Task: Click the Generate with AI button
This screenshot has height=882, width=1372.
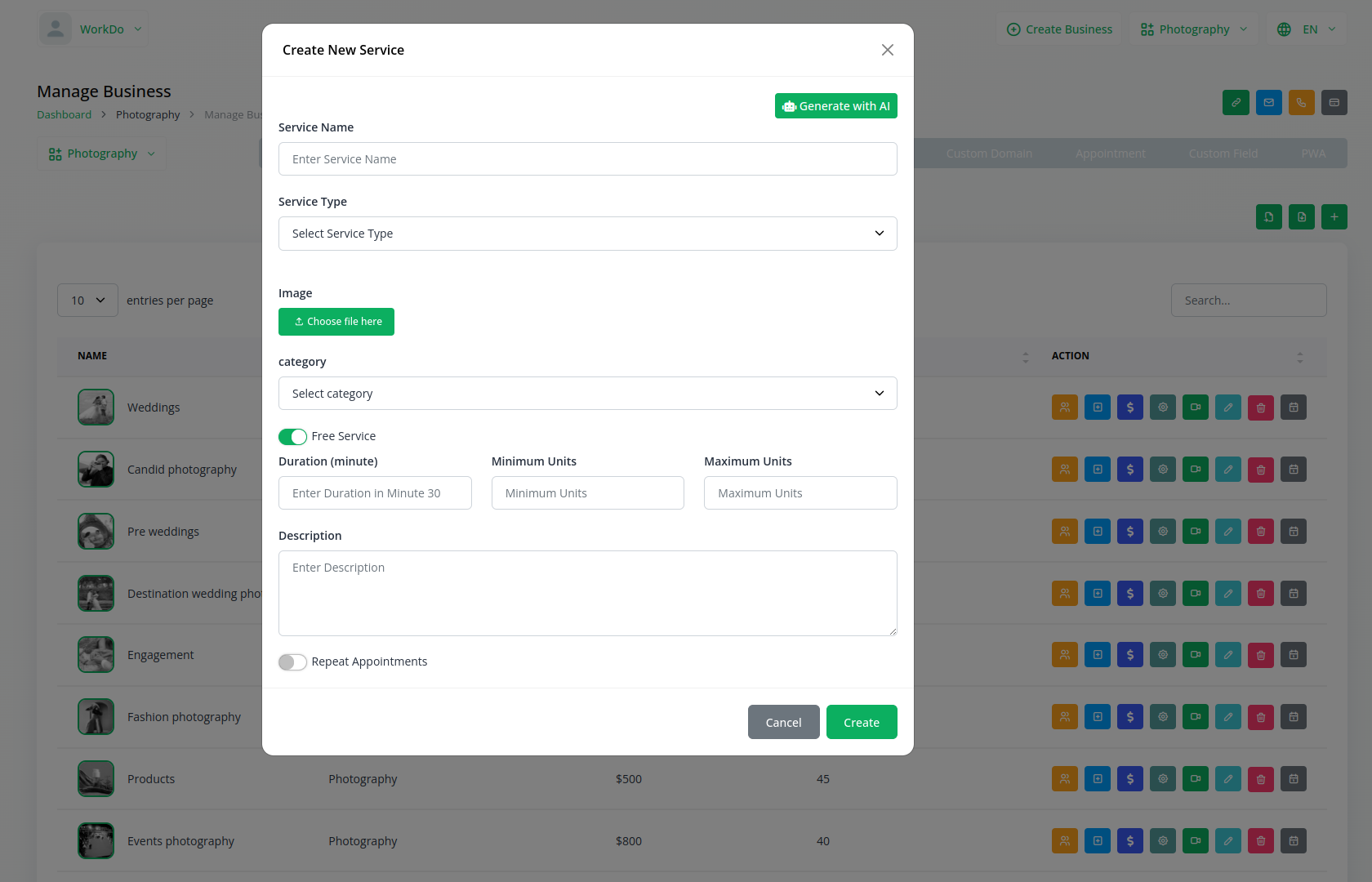Action: pyautogui.click(x=835, y=106)
